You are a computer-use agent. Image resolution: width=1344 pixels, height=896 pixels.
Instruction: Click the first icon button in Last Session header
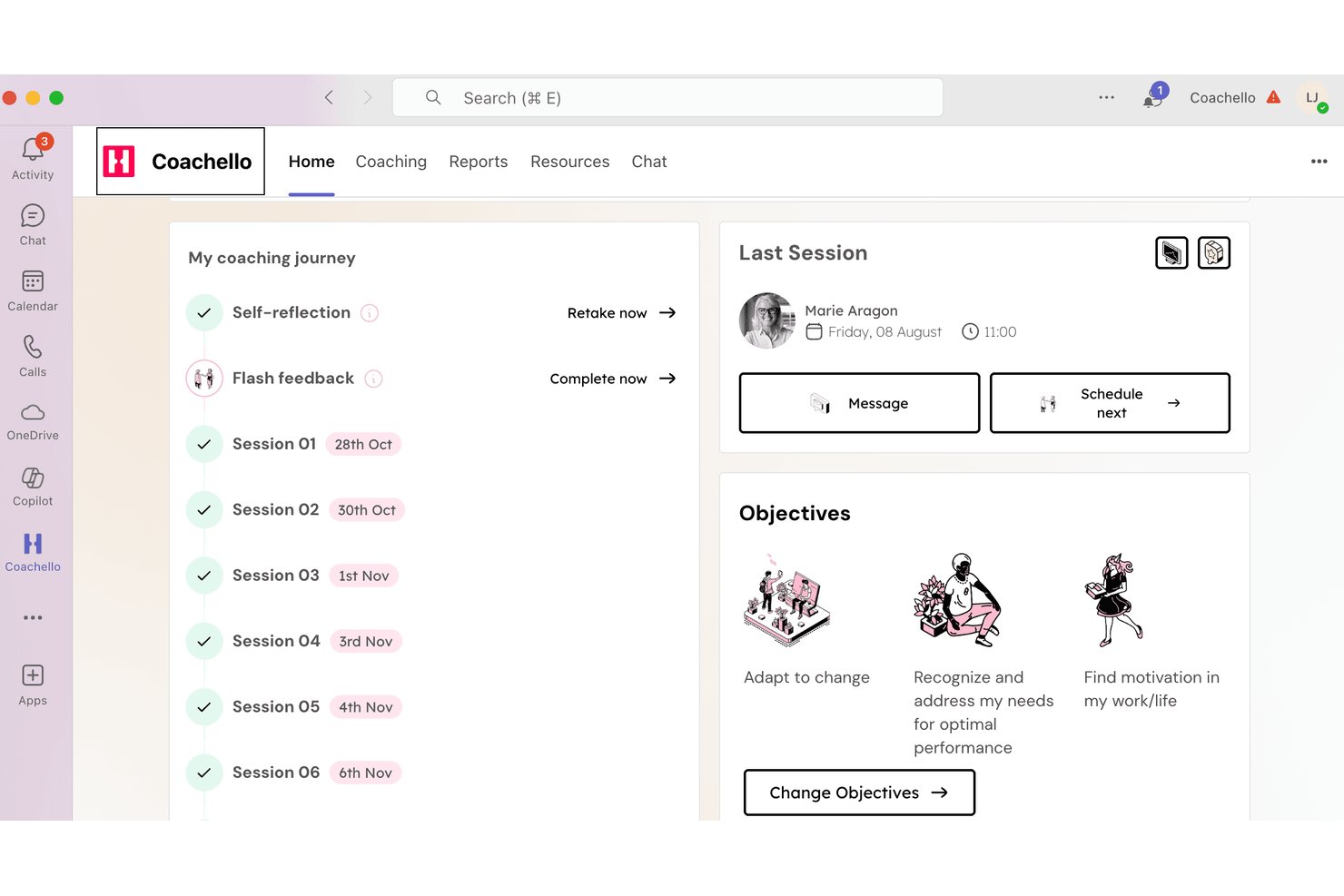click(1171, 252)
